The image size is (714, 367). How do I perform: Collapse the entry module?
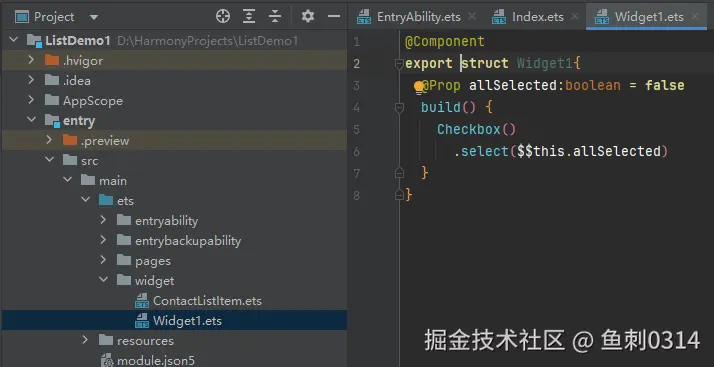pyautogui.click(x=31, y=120)
